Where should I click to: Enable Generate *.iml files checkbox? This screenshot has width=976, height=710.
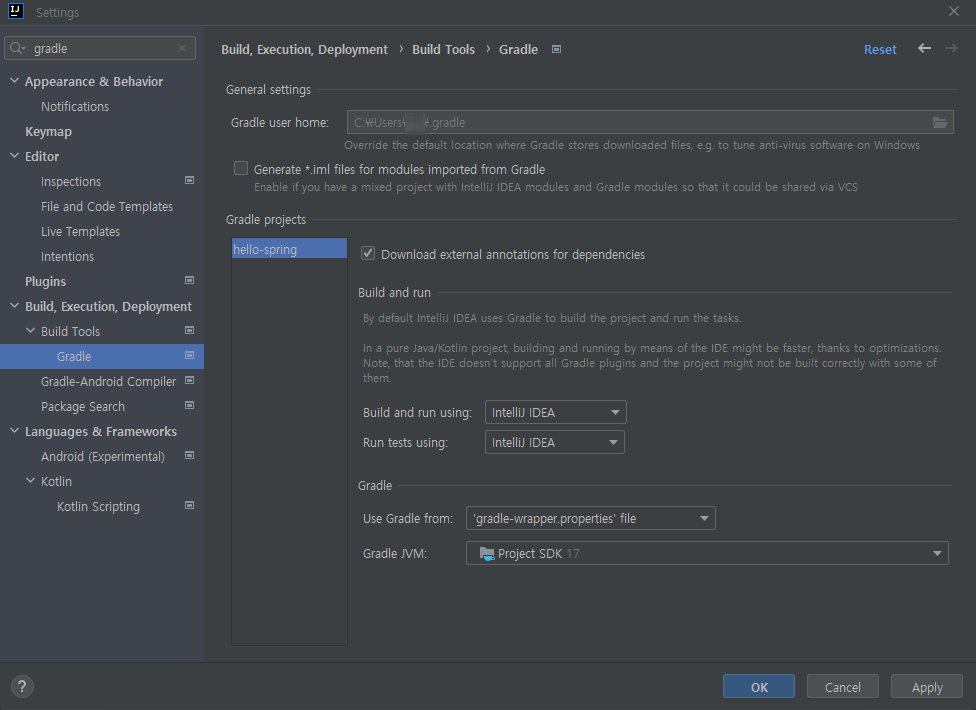241,168
